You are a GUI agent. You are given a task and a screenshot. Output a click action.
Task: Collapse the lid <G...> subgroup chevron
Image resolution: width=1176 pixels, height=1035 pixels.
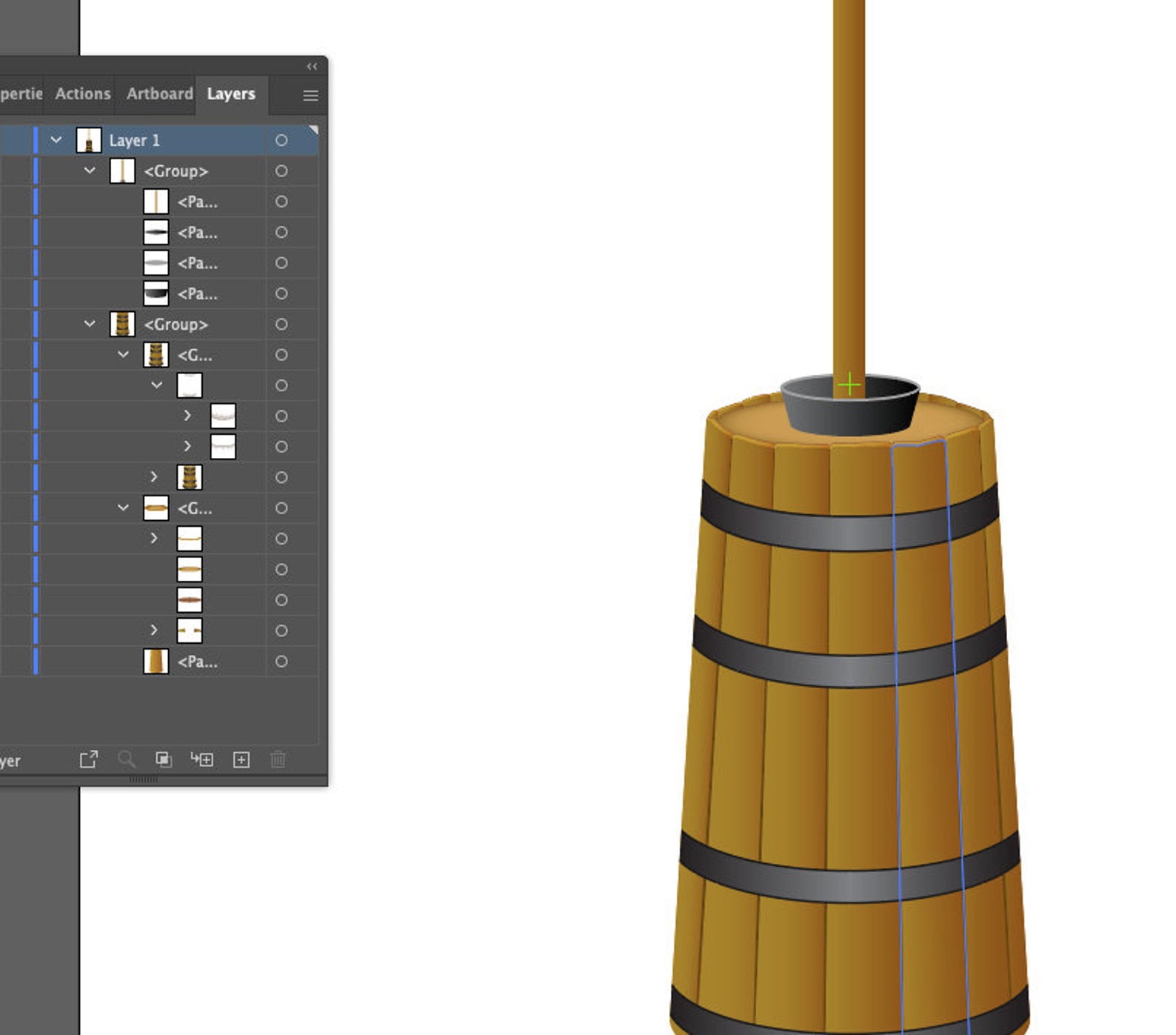123,508
